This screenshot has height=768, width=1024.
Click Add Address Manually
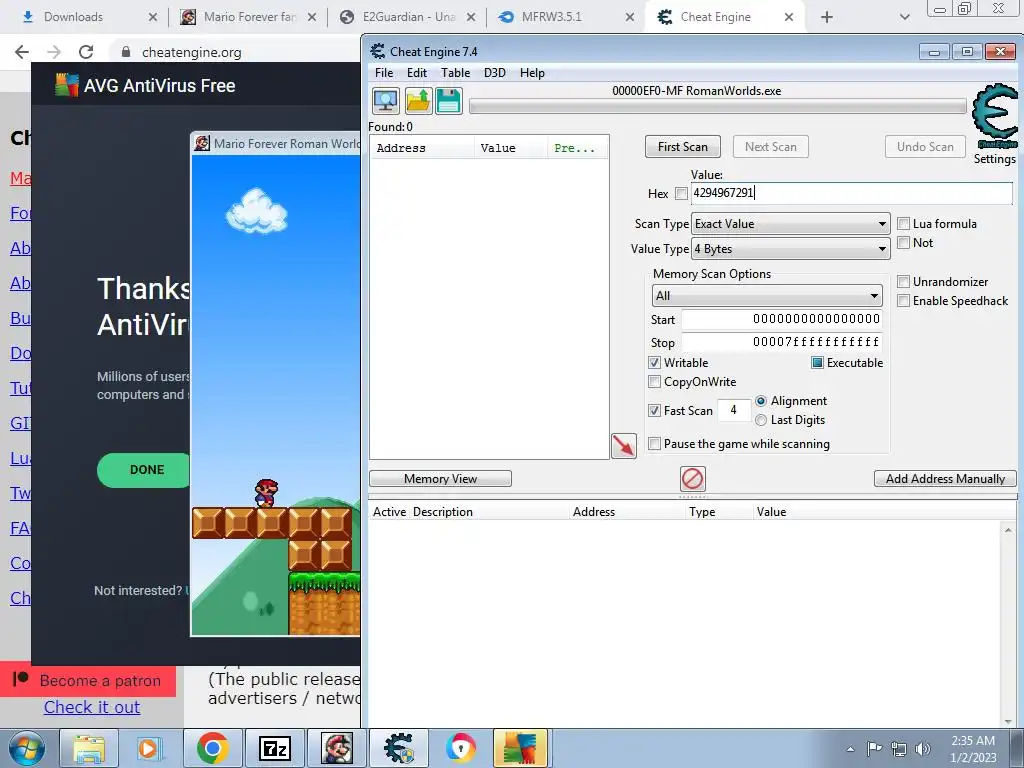click(x=945, y=479)
